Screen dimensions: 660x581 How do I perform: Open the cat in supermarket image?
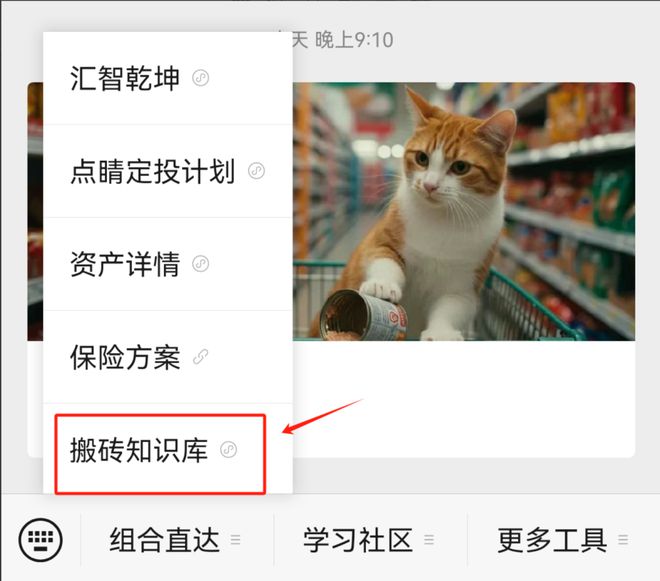coord(464,211)
